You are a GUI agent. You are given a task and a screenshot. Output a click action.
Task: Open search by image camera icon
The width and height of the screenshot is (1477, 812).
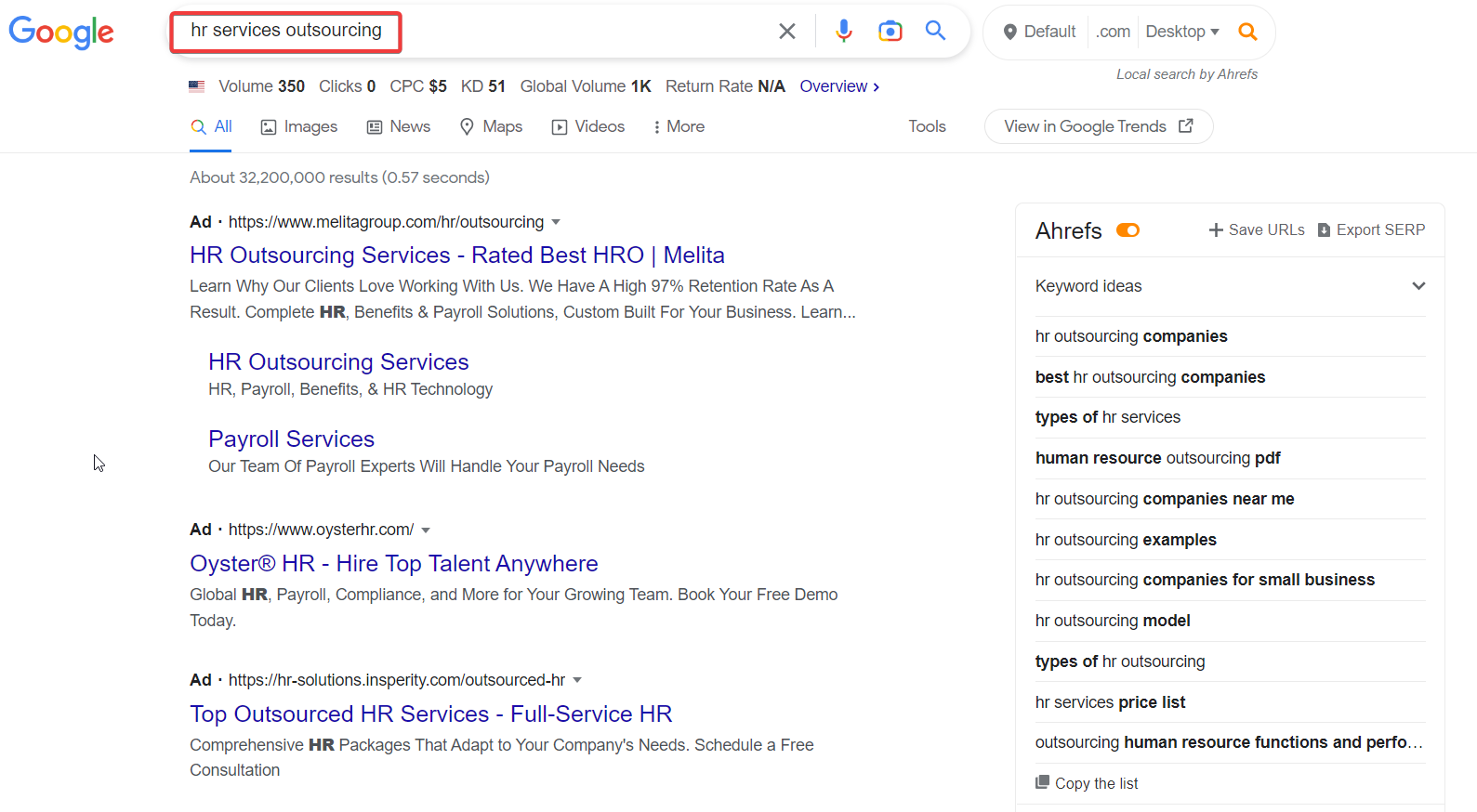890,32
